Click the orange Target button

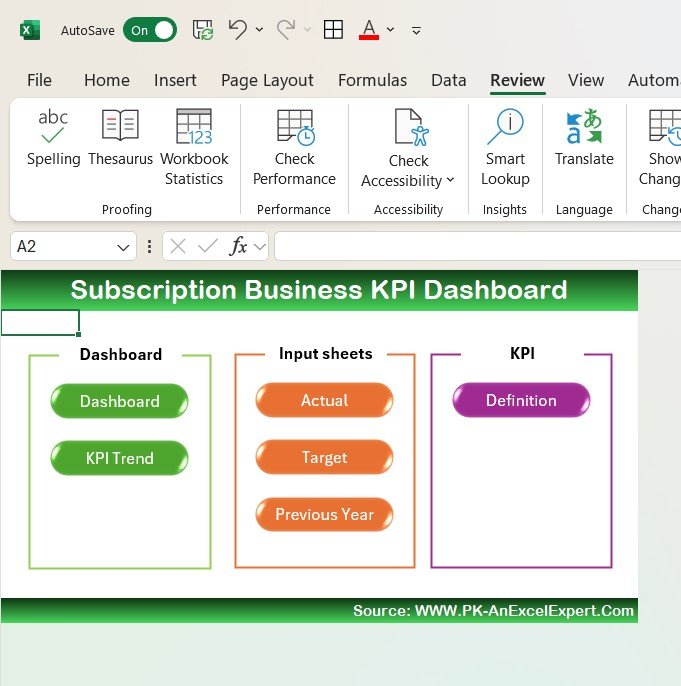coord(325,457)
